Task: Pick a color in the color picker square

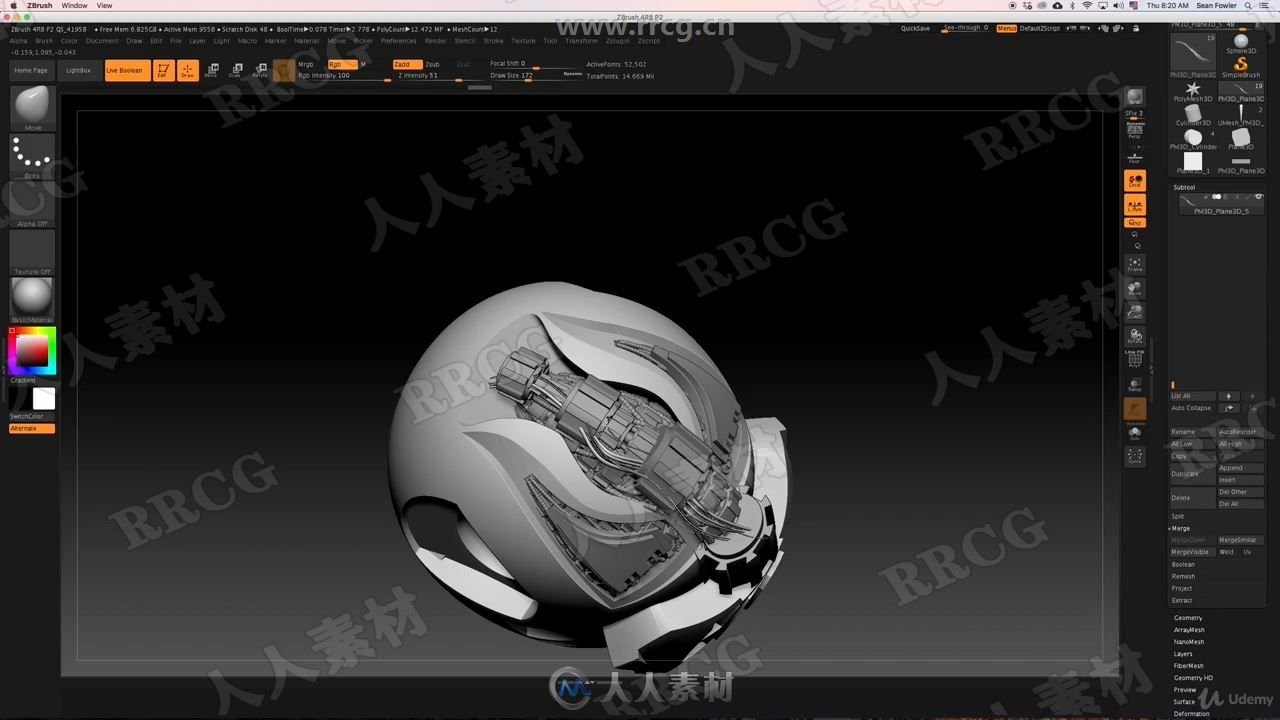Action: [32, 350]
